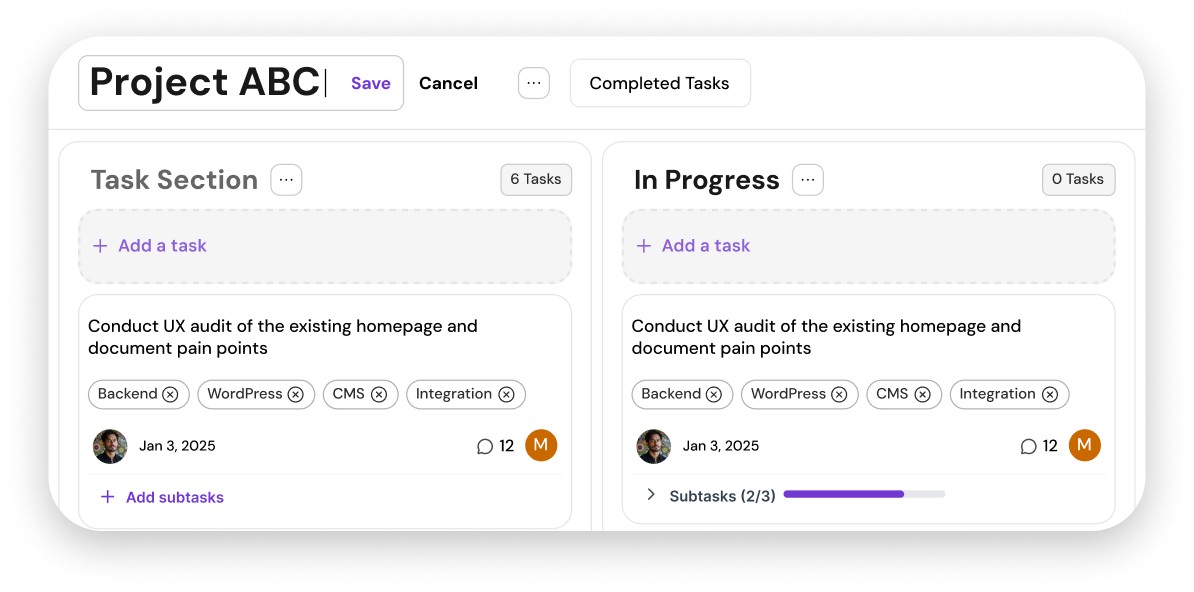Expand Subtasks (2/3) chevron
Screen dimensions: 1194x592
[651, 494]
